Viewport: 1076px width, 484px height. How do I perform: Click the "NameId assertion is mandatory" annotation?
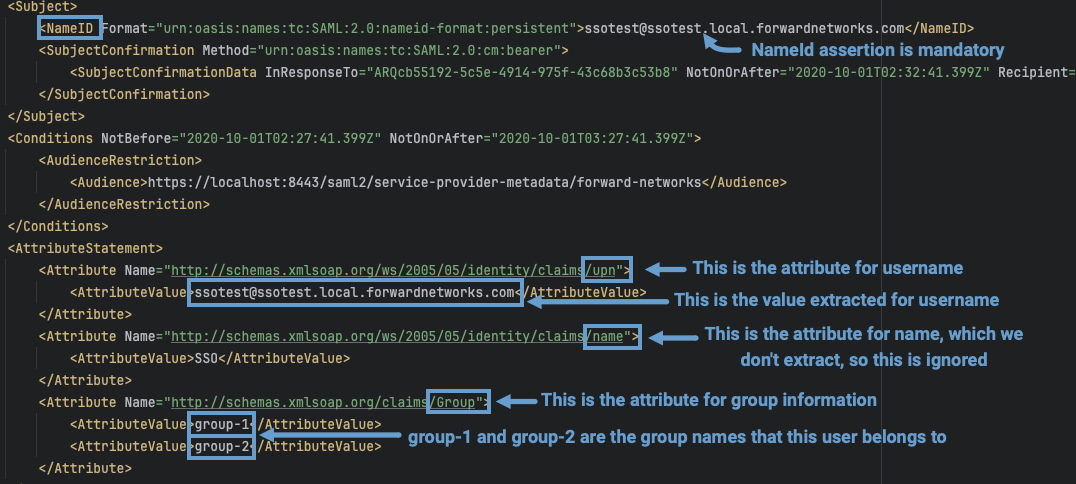(x=877, y=49)
